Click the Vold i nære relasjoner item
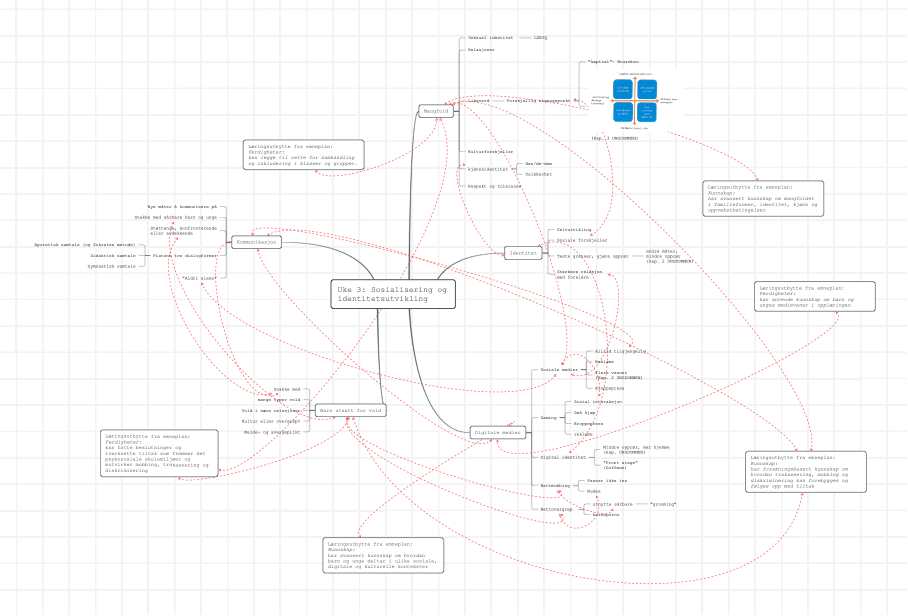908x616 pixels. click(271, 410)
